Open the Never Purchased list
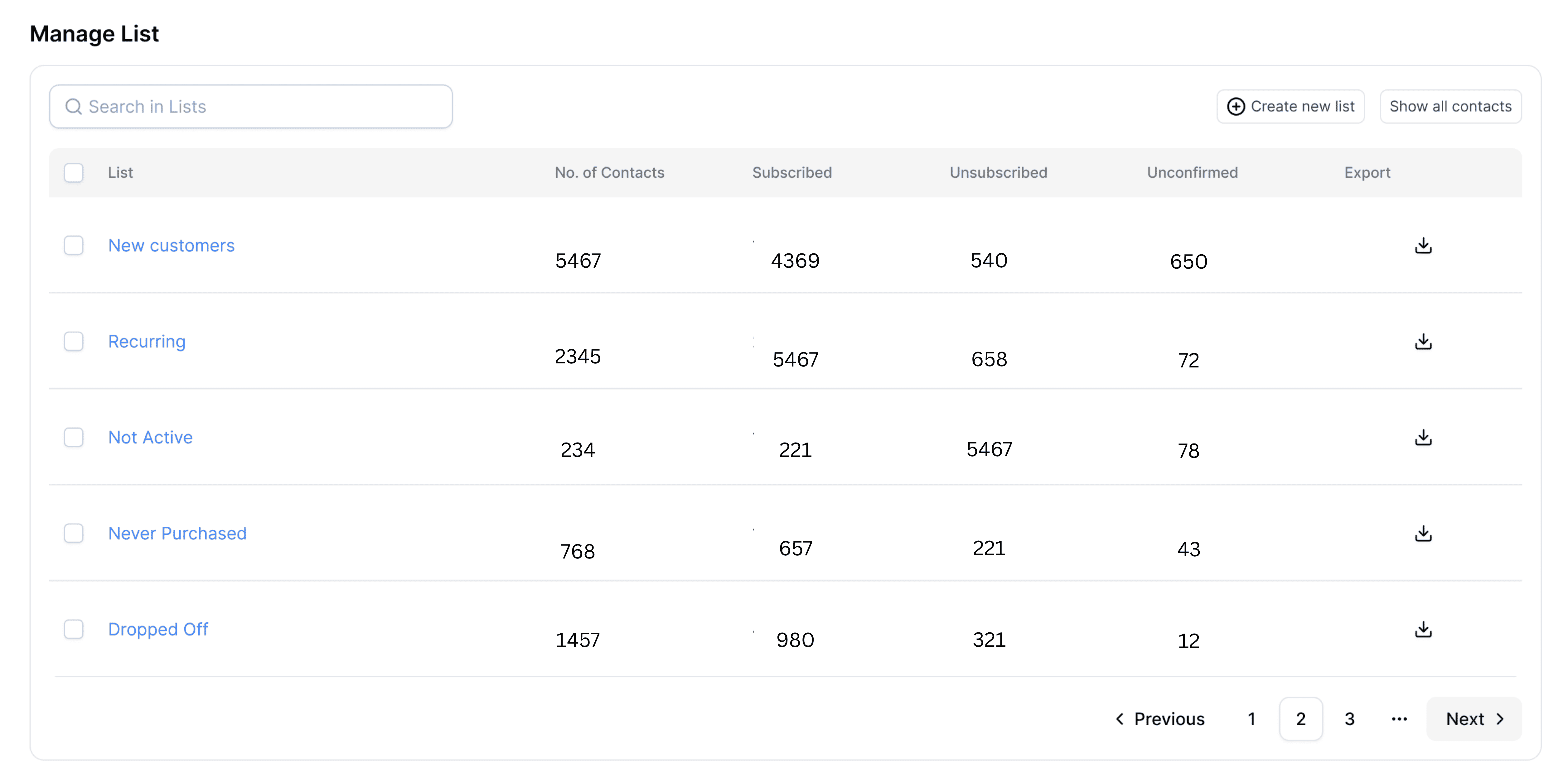This screenshot has height=767, width=1568. [x=177, y=534]
